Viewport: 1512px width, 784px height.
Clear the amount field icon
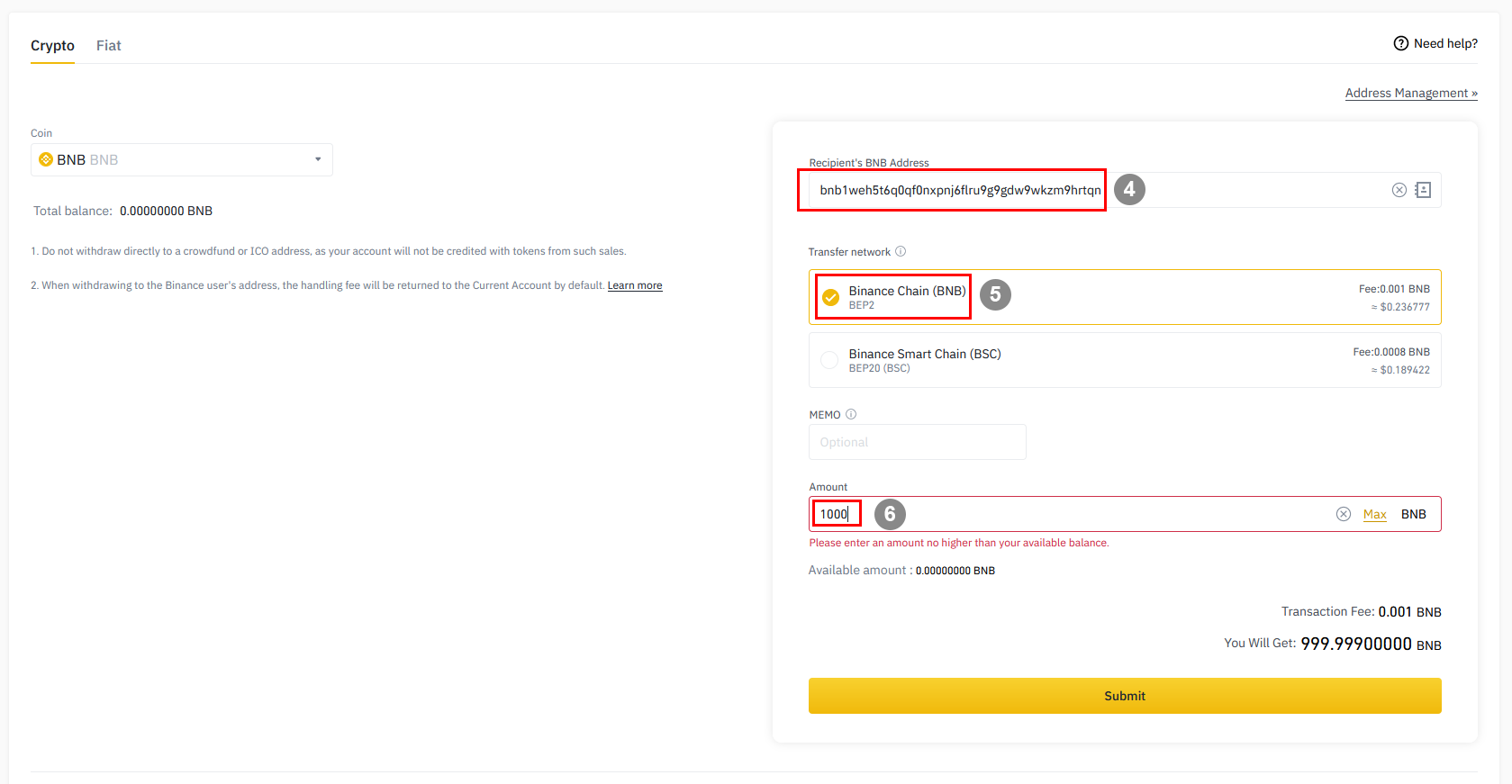click(x=1343, y=514)
